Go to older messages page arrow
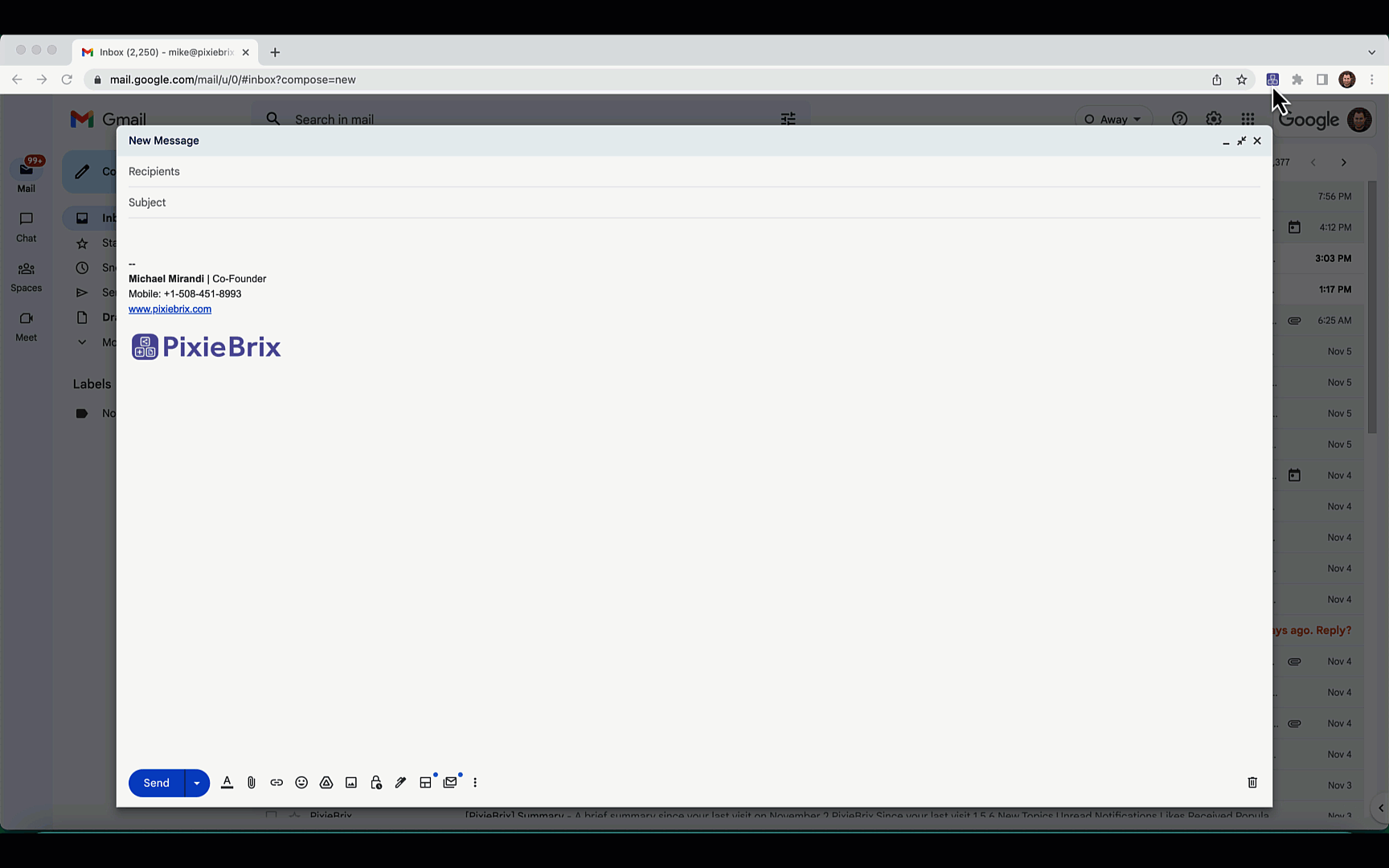 coord(1343,162)
